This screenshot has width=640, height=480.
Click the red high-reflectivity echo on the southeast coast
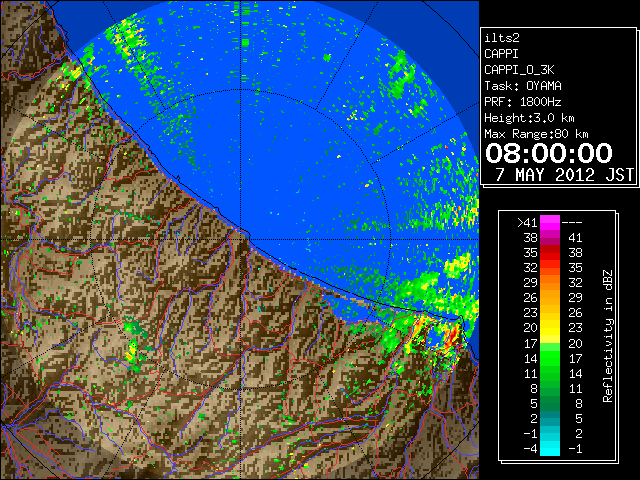[451, 337]
